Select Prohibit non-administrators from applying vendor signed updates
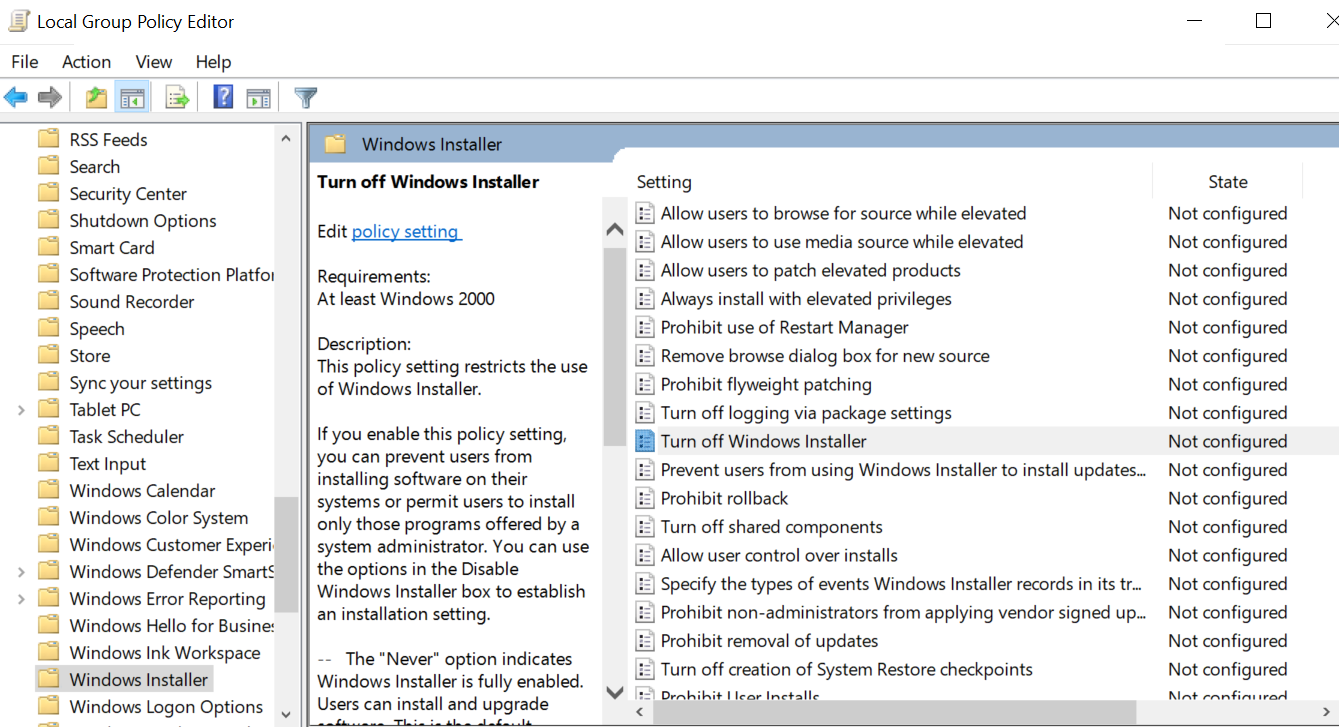The height and width of the screenshot is (727, 1339). pos(904,612)
